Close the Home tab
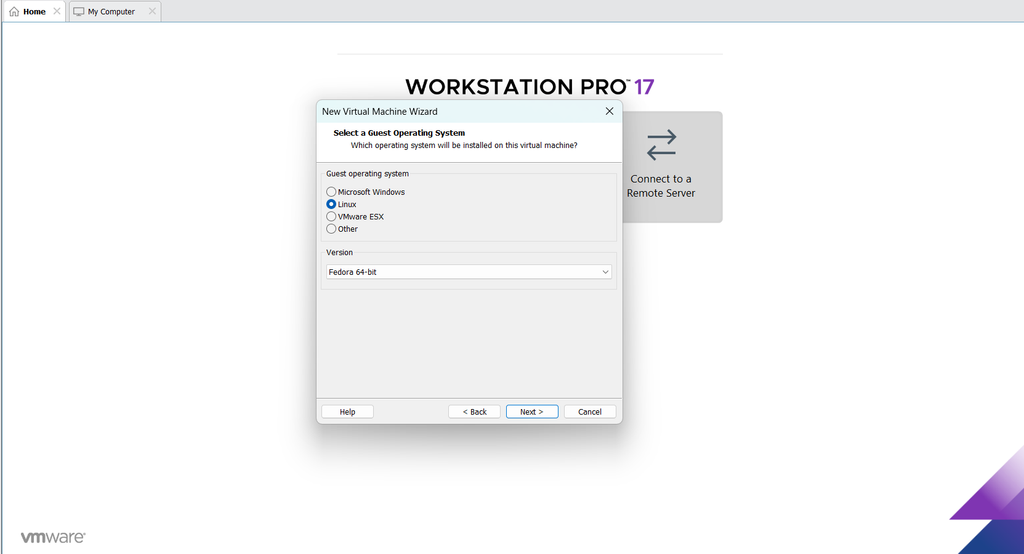Image resolution: width=1024 pixels, height=554 pixels. coord(57,11)
